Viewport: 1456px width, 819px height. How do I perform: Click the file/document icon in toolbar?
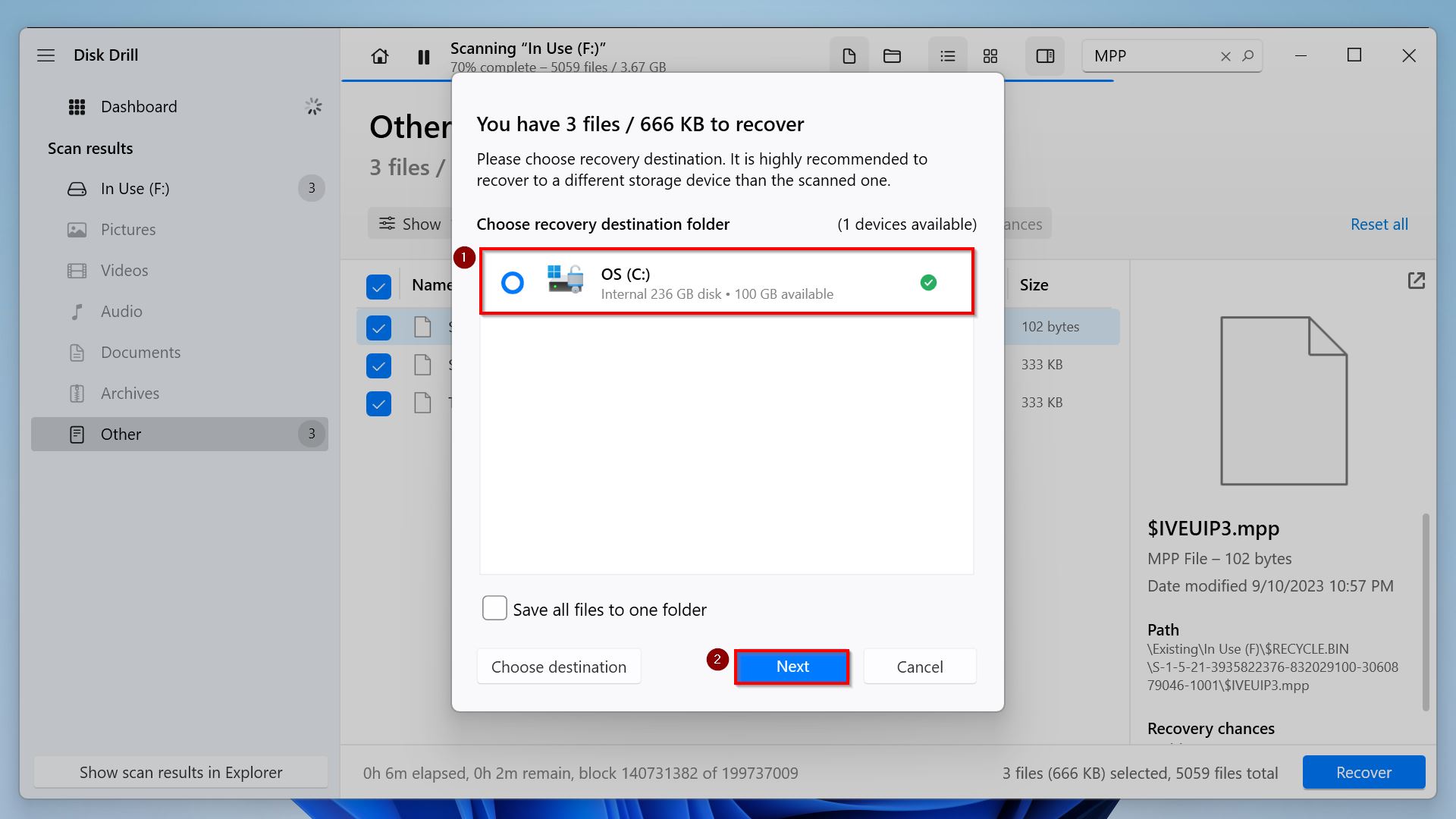click(x=847, y=55)
